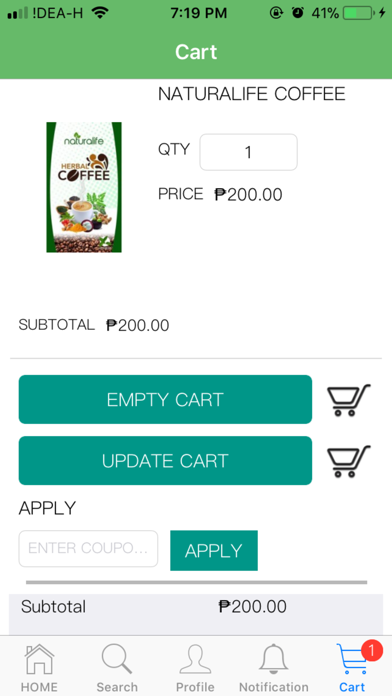
Task: Tap the Notification bell icon
Action: tap(274, 659)
